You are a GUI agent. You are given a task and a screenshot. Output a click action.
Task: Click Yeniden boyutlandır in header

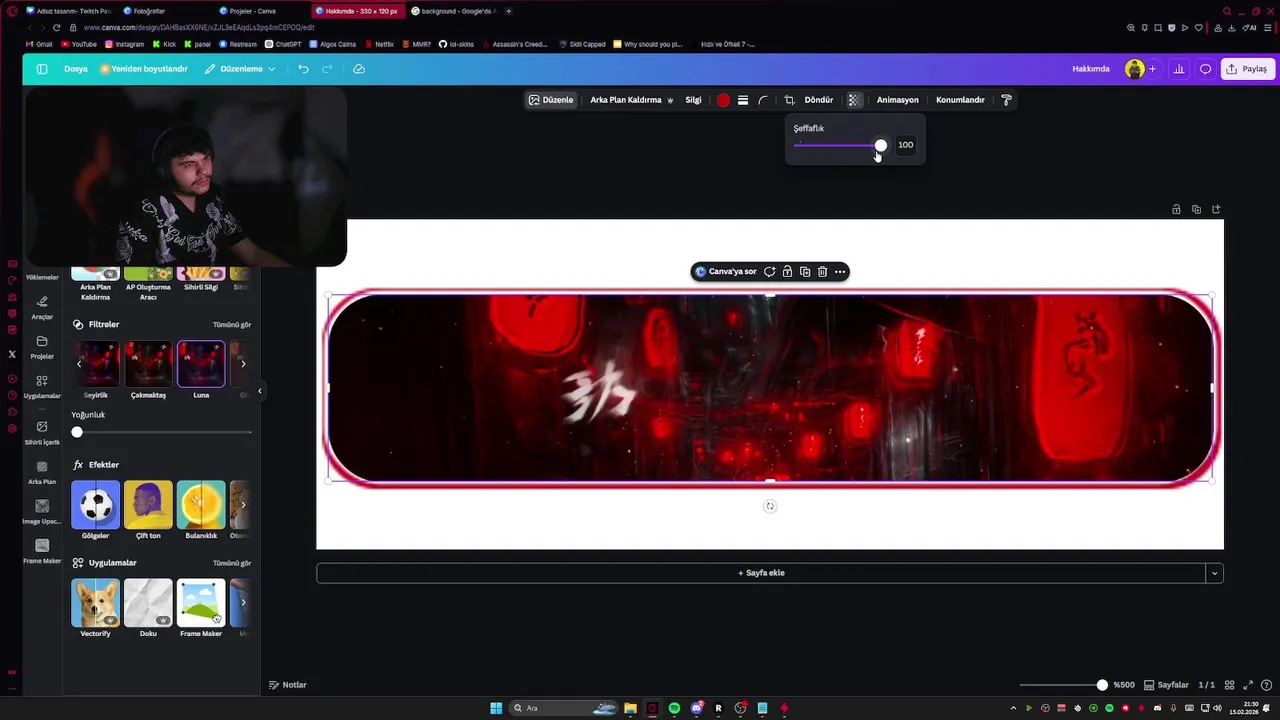click(143, 69)
